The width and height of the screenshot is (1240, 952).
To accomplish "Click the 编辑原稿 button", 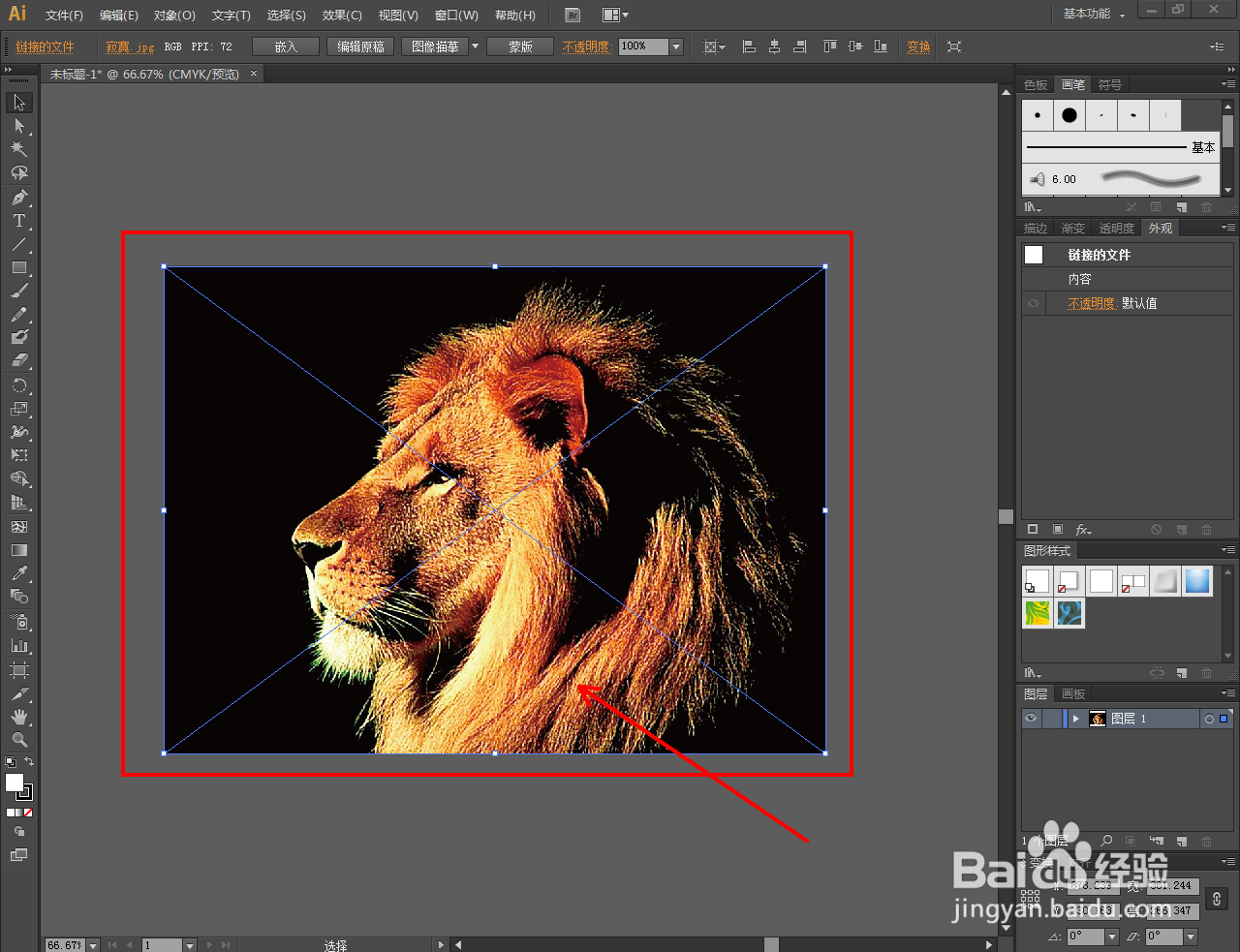I will click(360, 46).
